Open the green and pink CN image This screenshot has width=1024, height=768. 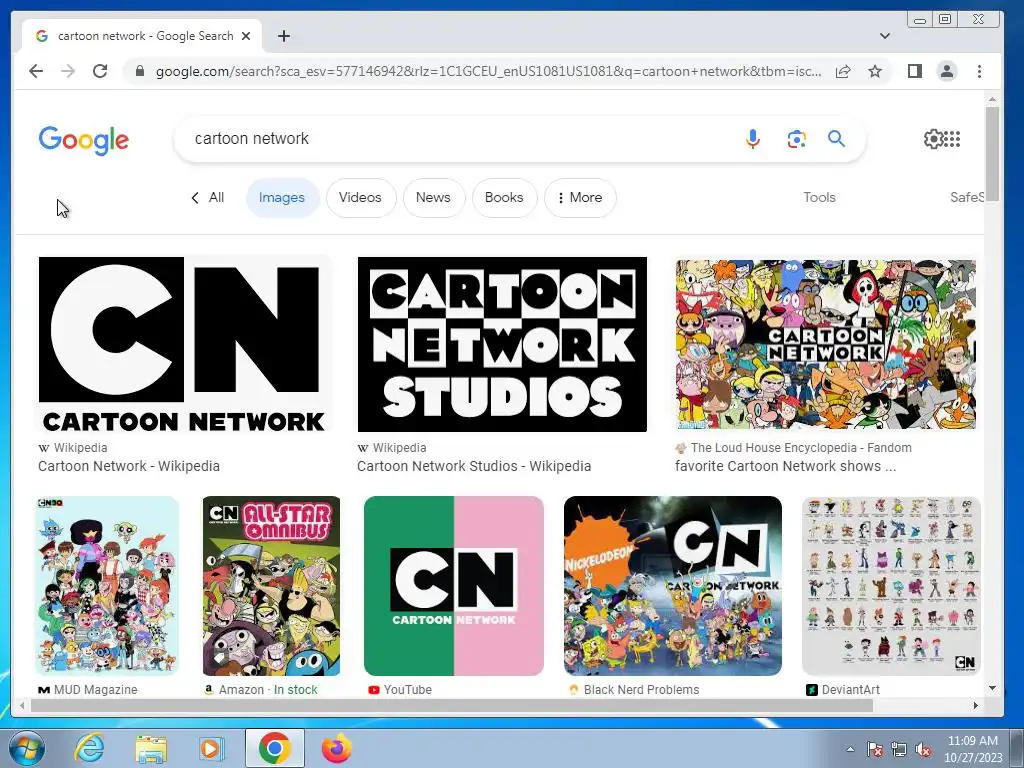454,586
